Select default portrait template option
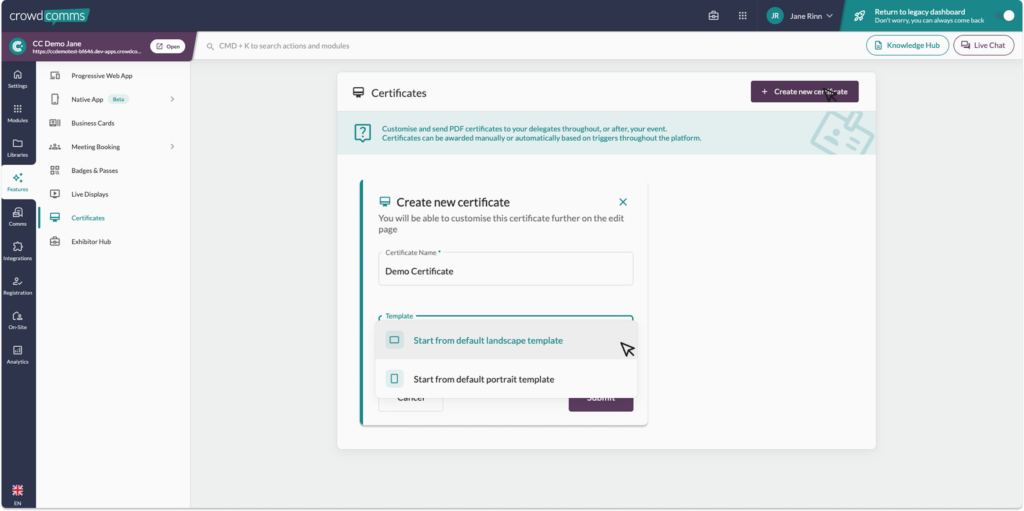Viewport: 1024px width, 511px height. click(x=483, y=379)
